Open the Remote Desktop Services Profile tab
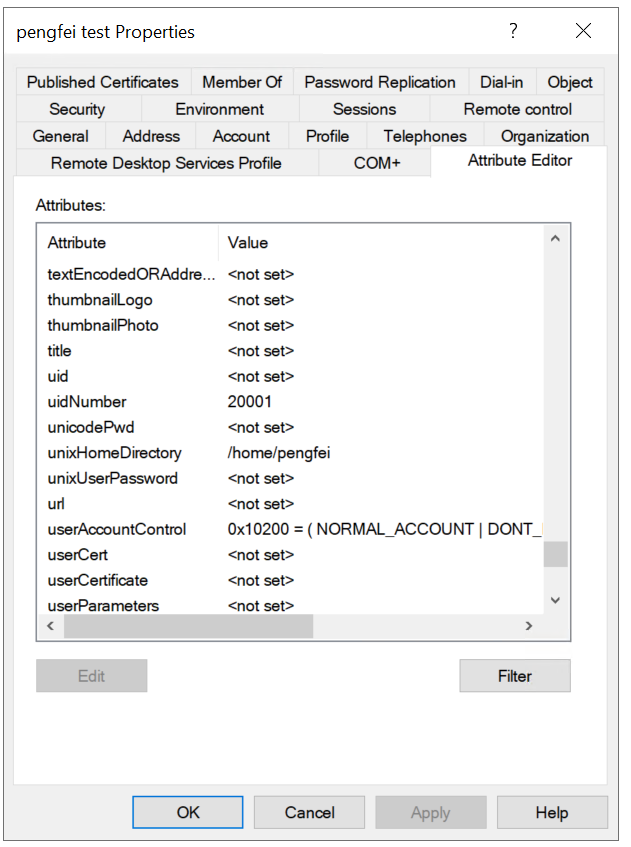 [166, 163]
